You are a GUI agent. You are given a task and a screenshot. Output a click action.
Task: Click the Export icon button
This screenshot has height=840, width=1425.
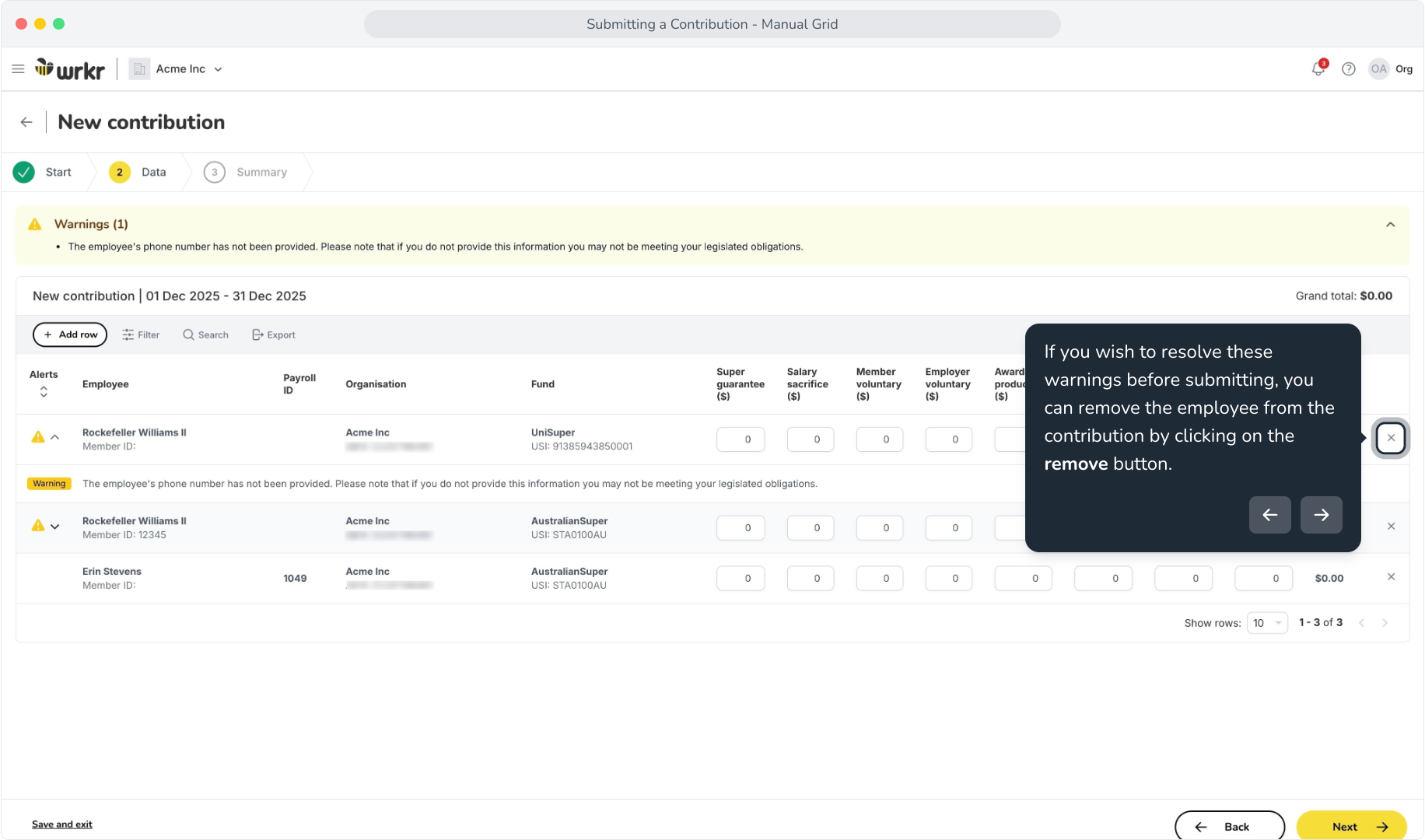[x=274, y=335]
